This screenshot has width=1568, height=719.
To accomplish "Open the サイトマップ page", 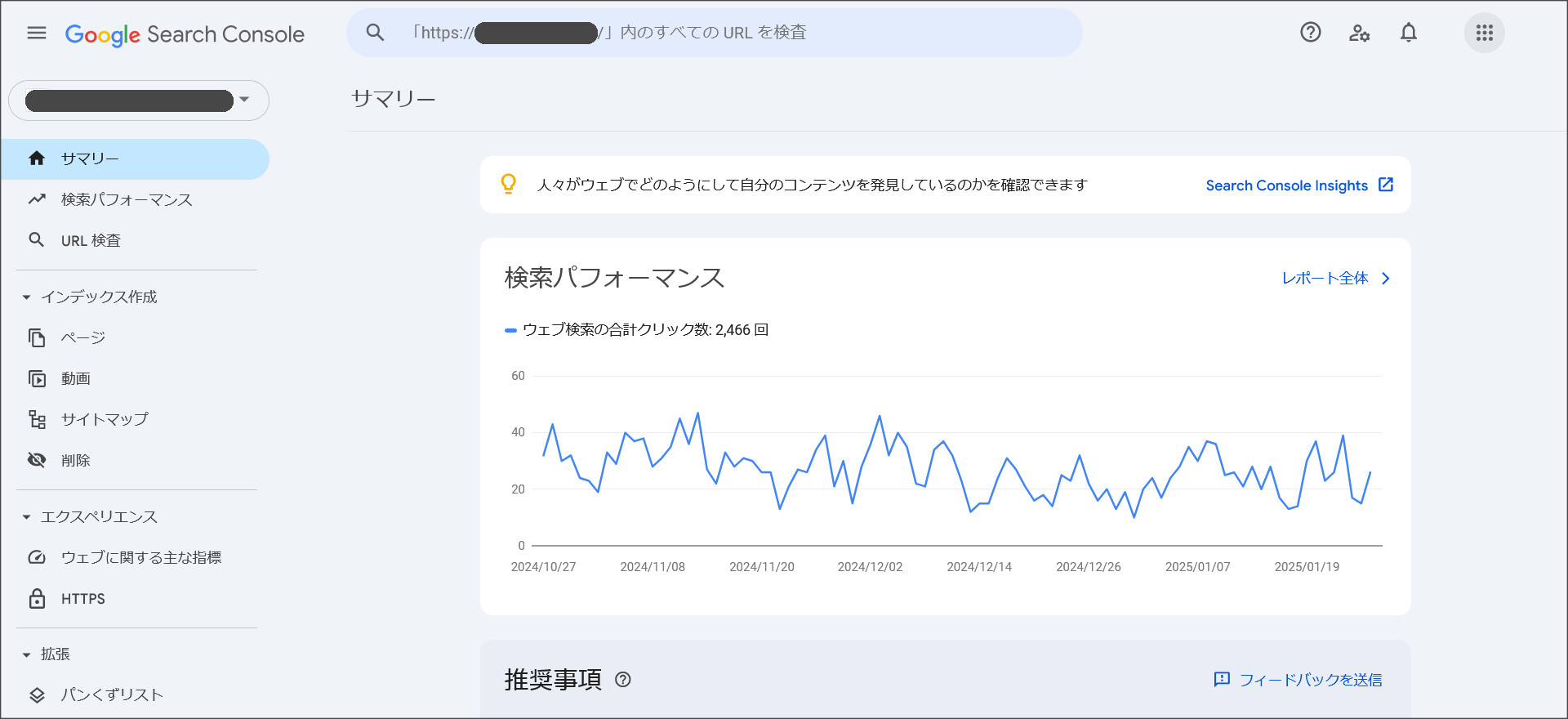I will [135, 419].
